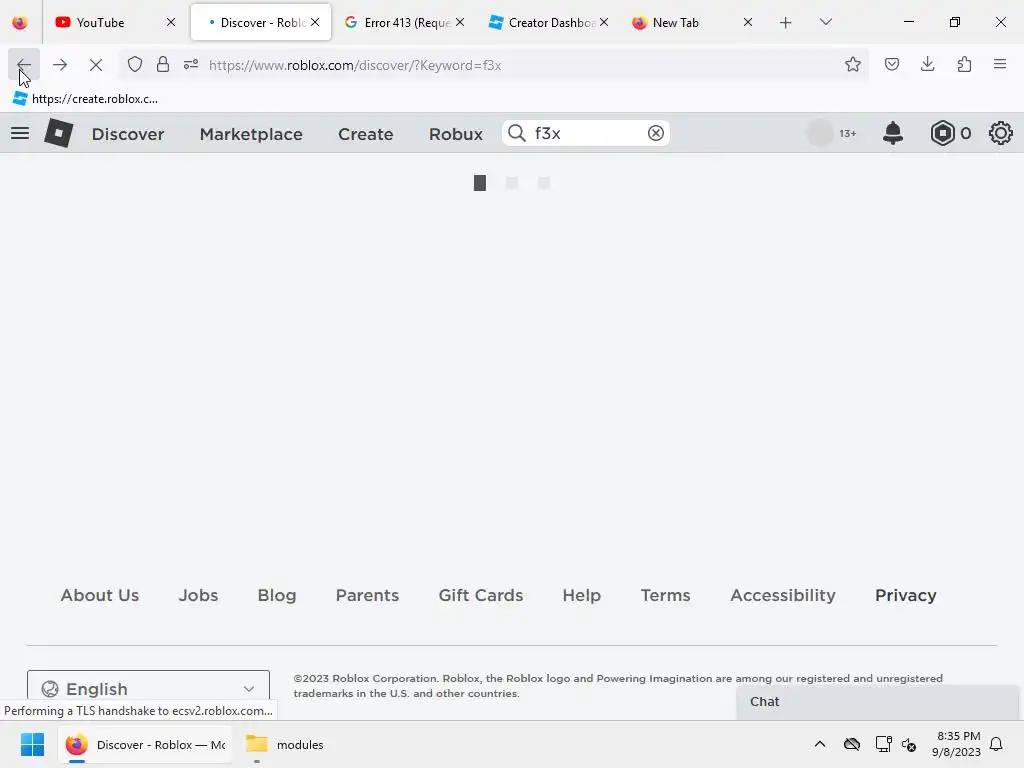1024x768 pixels.
Task: Close the New Tab tab
Action: (748, 22)
